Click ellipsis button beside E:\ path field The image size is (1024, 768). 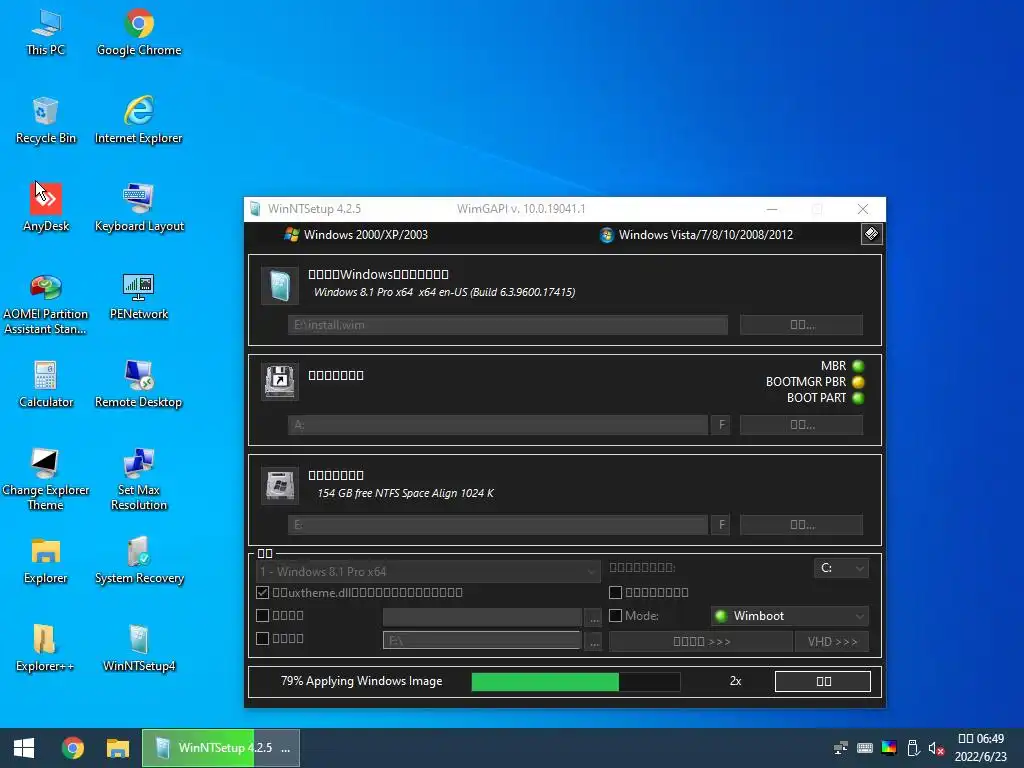pos(593,641)
